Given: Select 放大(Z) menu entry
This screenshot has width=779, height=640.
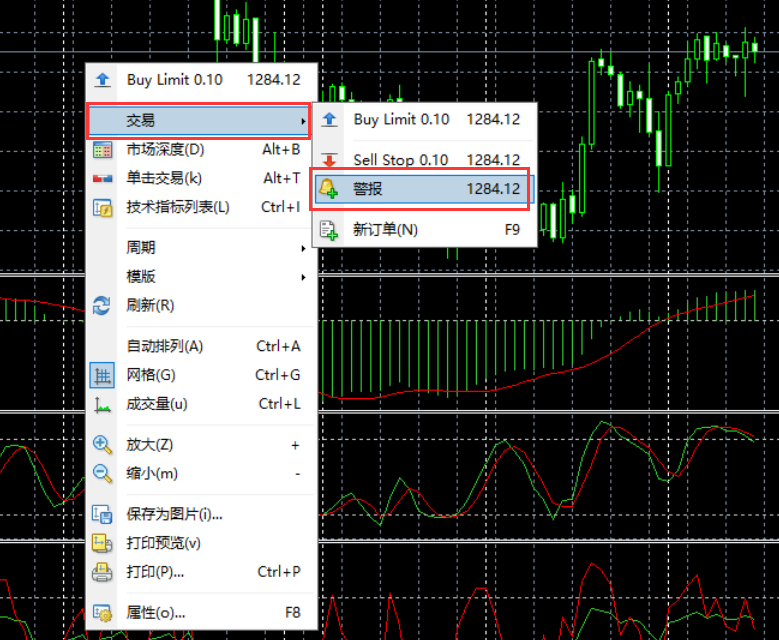Looking at the screenshot, I should (201, 445).
